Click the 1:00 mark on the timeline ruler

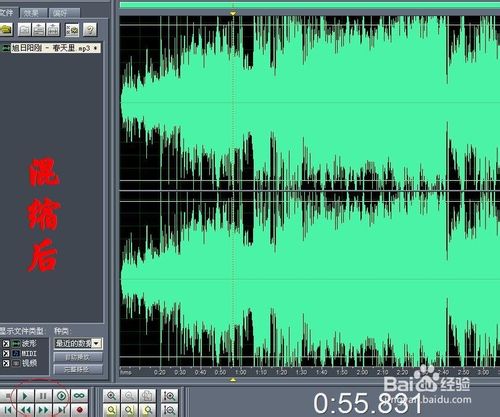[241, 372]
